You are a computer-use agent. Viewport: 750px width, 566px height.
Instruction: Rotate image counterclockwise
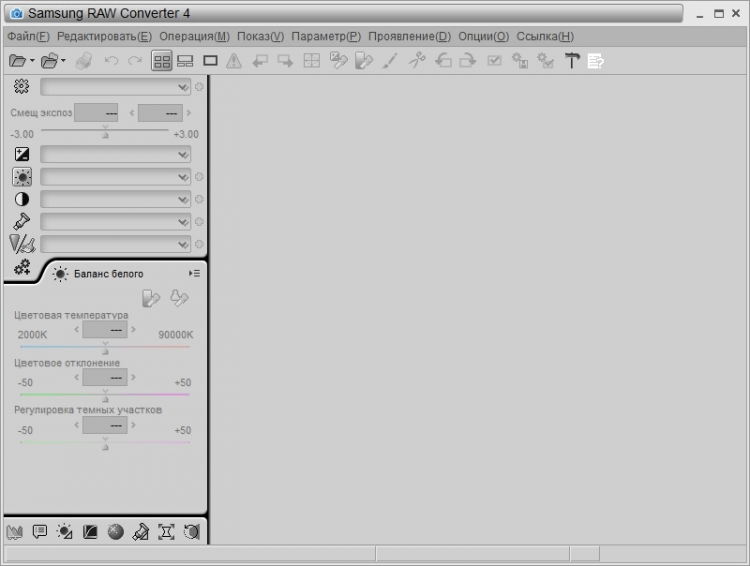pos(443,61)
